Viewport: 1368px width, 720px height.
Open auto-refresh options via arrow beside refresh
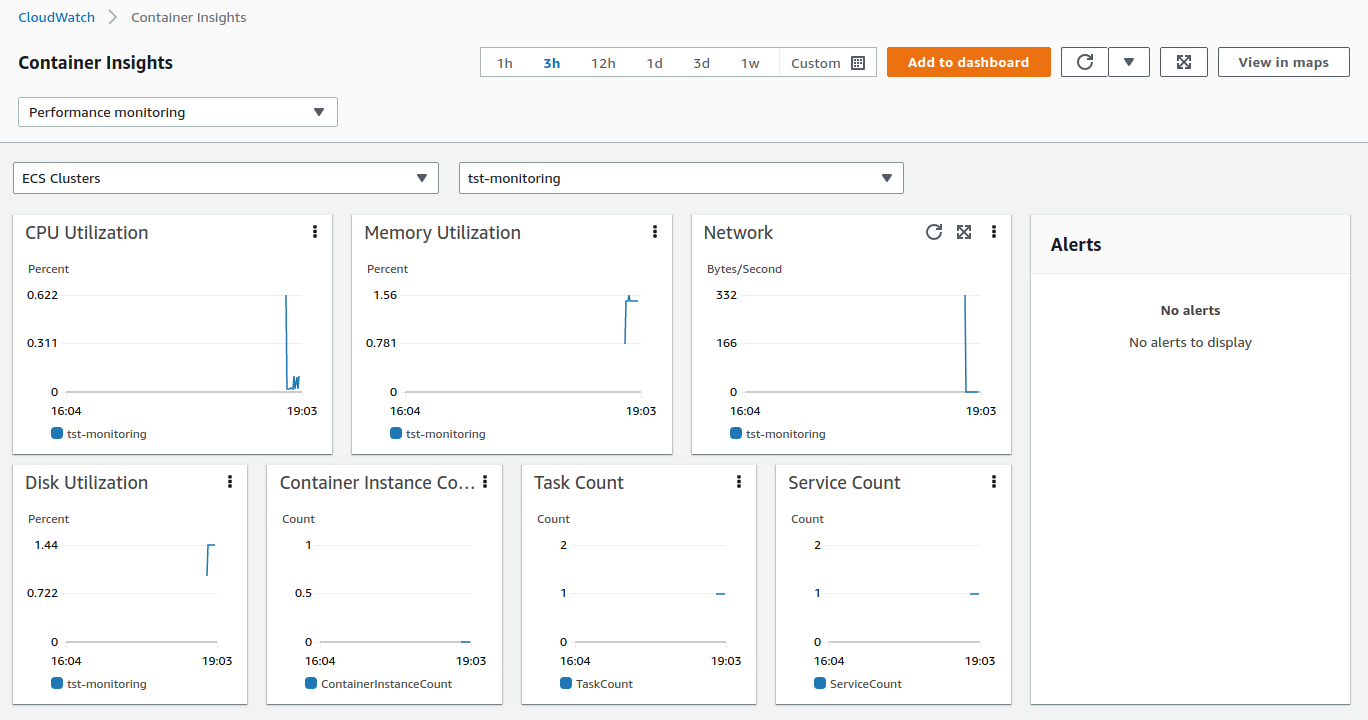pyautogui.click(x=1129, y=62)
